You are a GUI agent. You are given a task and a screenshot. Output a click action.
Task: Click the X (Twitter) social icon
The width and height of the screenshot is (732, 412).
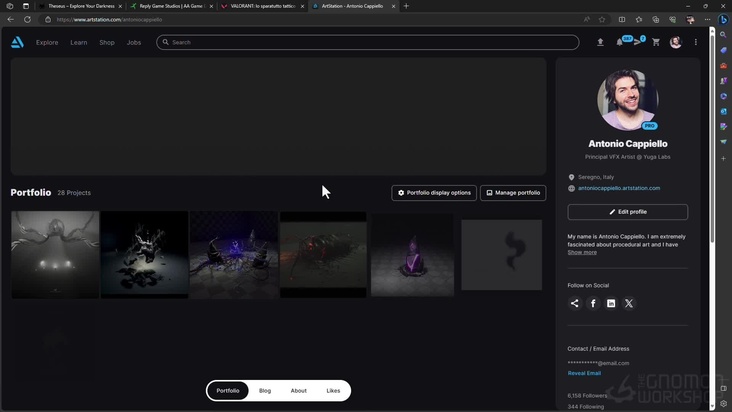(629, 303)
